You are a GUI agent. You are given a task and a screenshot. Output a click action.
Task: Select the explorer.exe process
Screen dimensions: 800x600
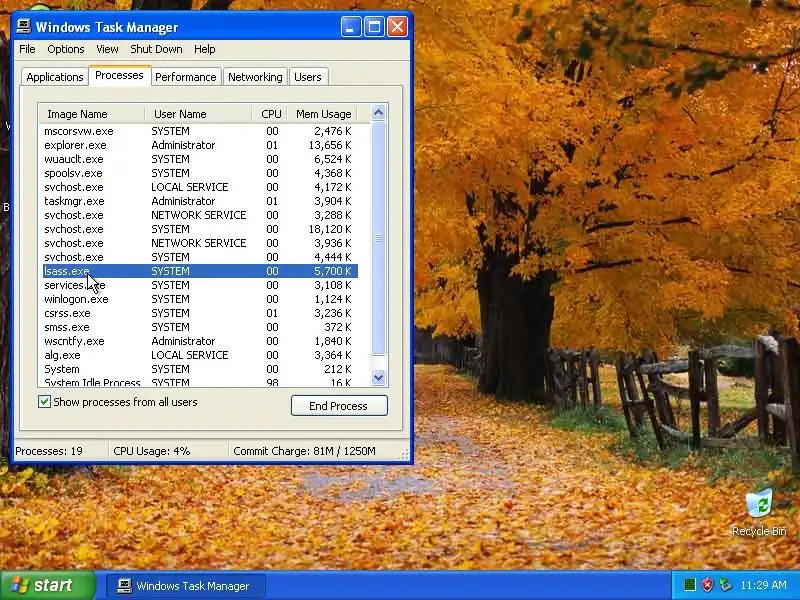pos(200,145)
